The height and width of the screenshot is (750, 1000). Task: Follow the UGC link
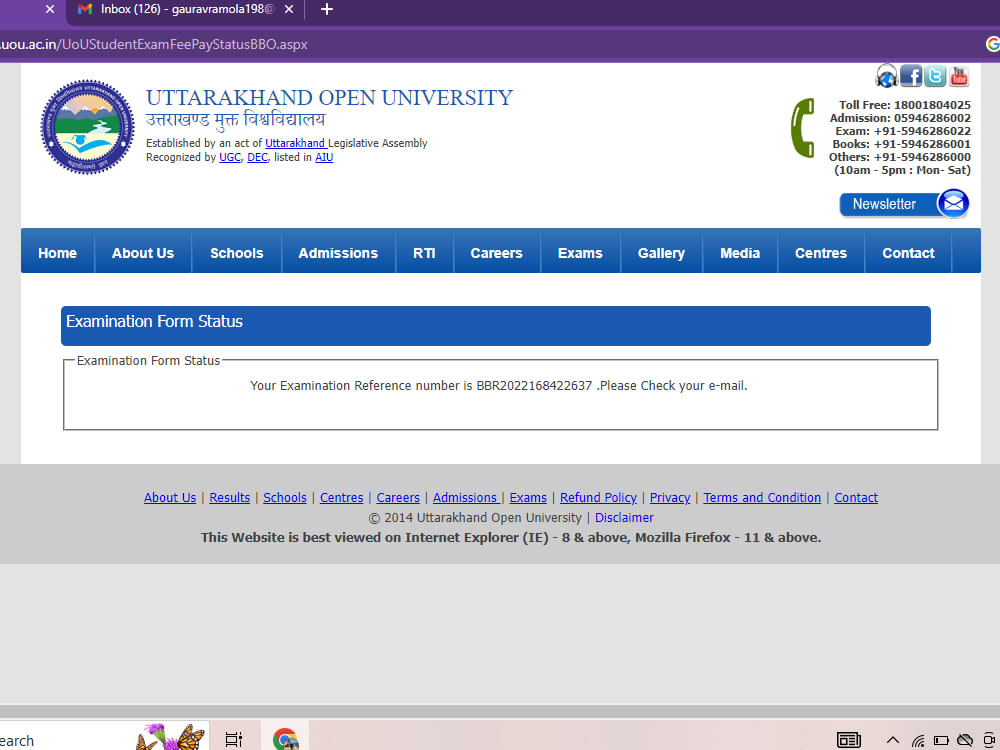tap(230, 157)
